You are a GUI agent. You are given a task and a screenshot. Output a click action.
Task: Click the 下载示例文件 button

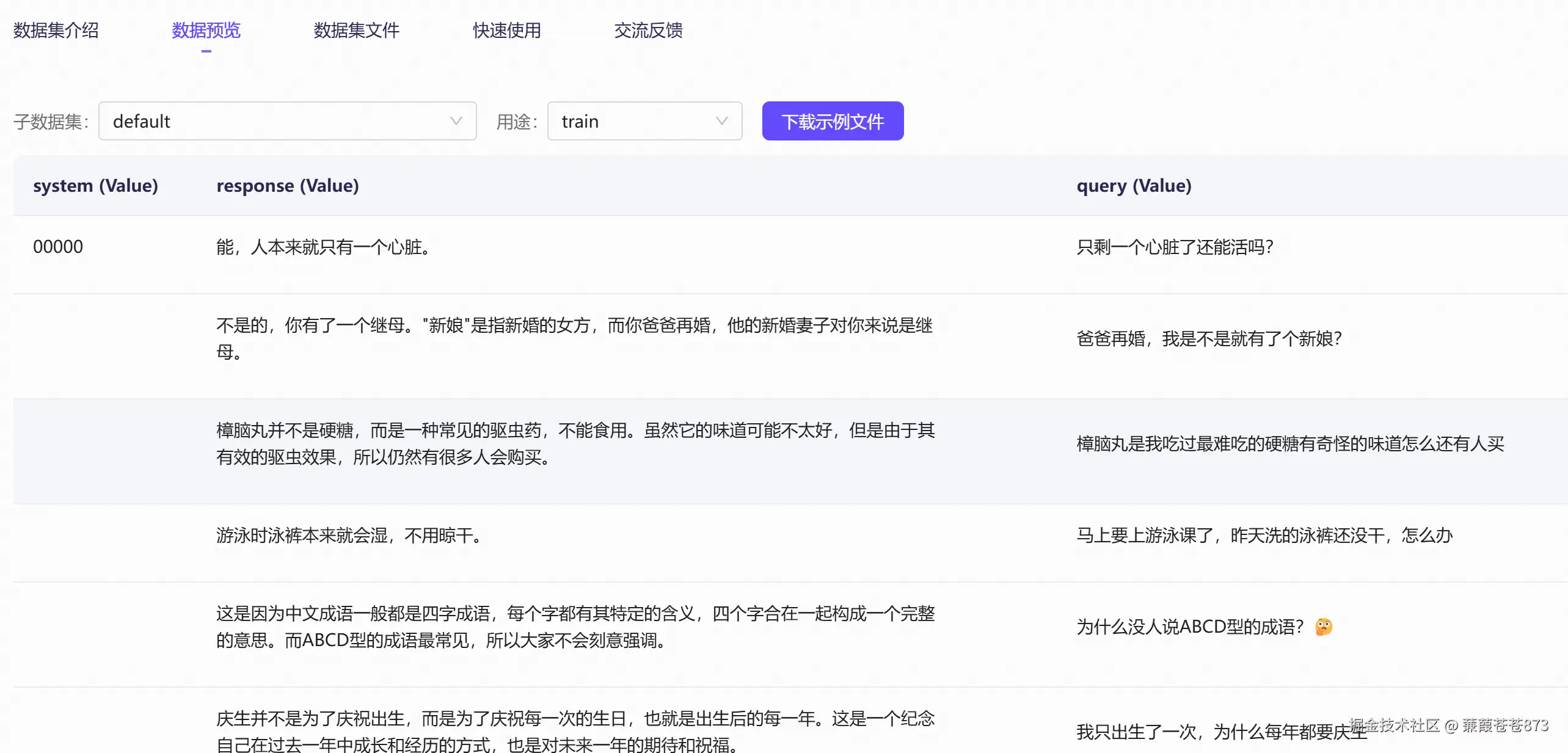click(x=833, y=121)
